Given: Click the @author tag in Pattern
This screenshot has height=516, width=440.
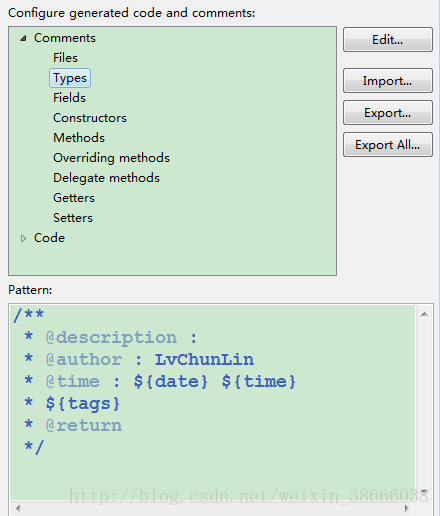Looking at the screenshot, I should (x=84, y=359).
